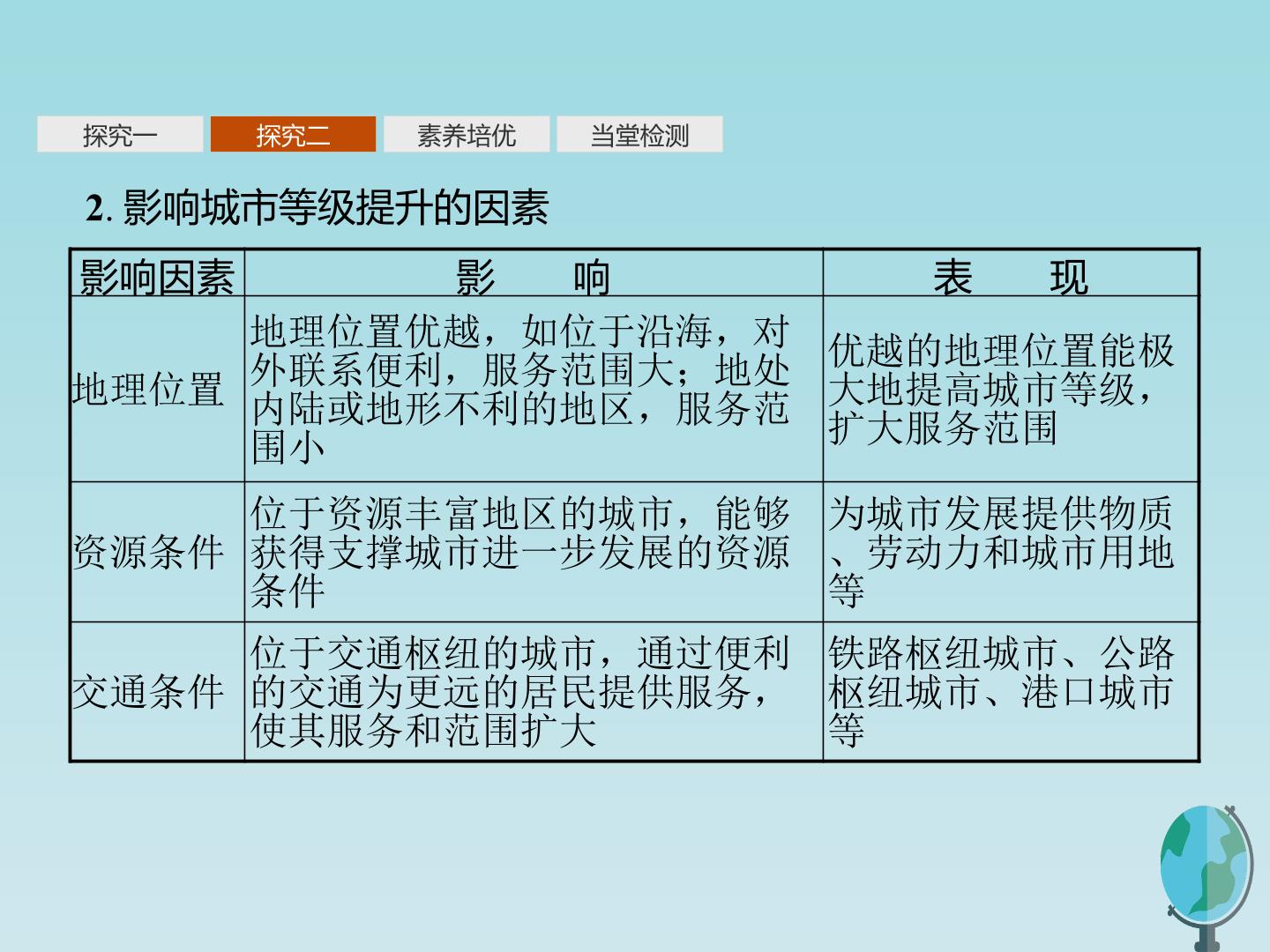1270x952 pixels.
Task: Click the 表现 column header
Action: [x=1011, y=274]
